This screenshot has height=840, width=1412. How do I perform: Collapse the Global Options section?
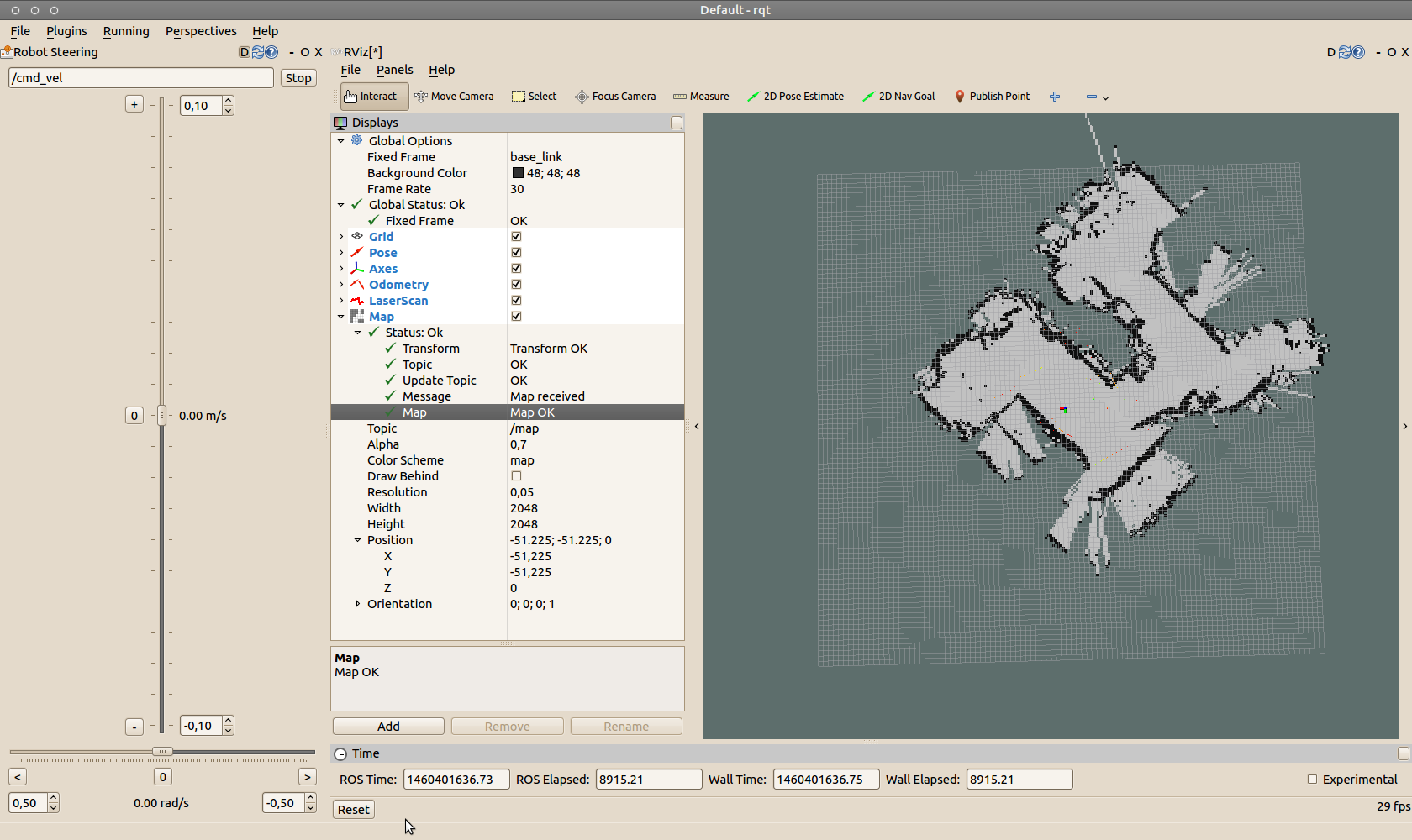pos(341,141)
